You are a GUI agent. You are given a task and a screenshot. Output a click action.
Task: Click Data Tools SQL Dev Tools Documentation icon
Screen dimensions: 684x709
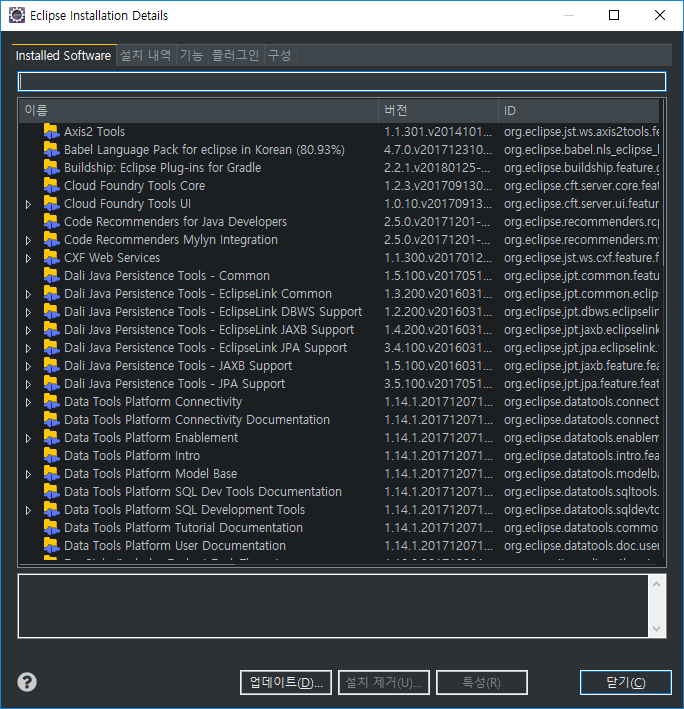(52, 492)
